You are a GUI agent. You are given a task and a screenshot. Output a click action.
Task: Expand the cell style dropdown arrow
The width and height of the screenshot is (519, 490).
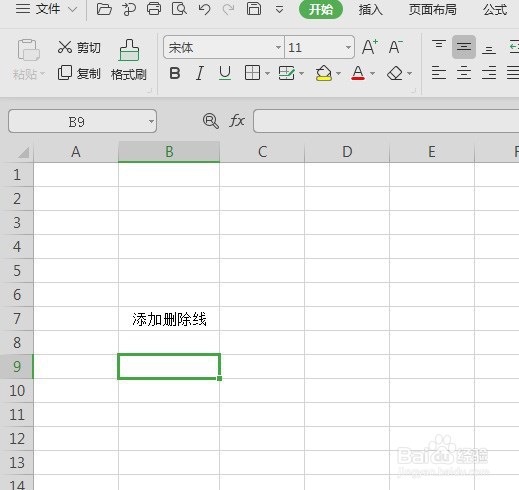pos(302,73)
